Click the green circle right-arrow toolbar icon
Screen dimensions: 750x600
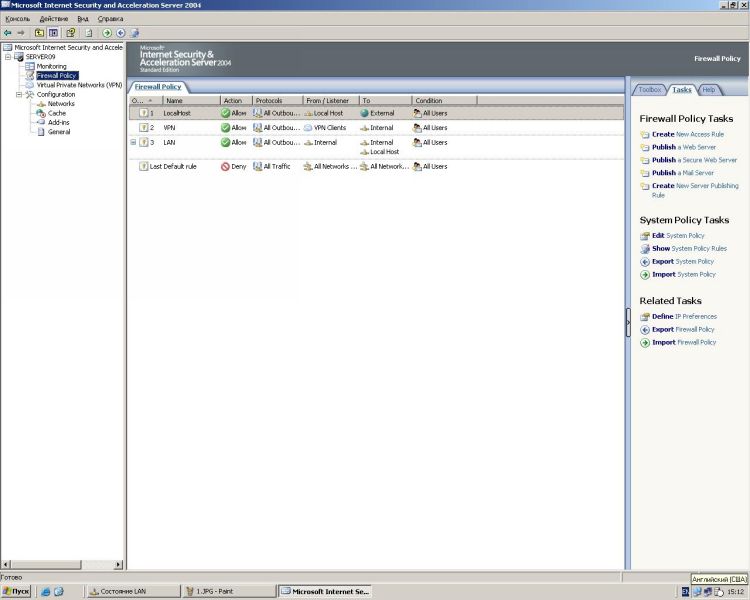click(x=107, y=33)
